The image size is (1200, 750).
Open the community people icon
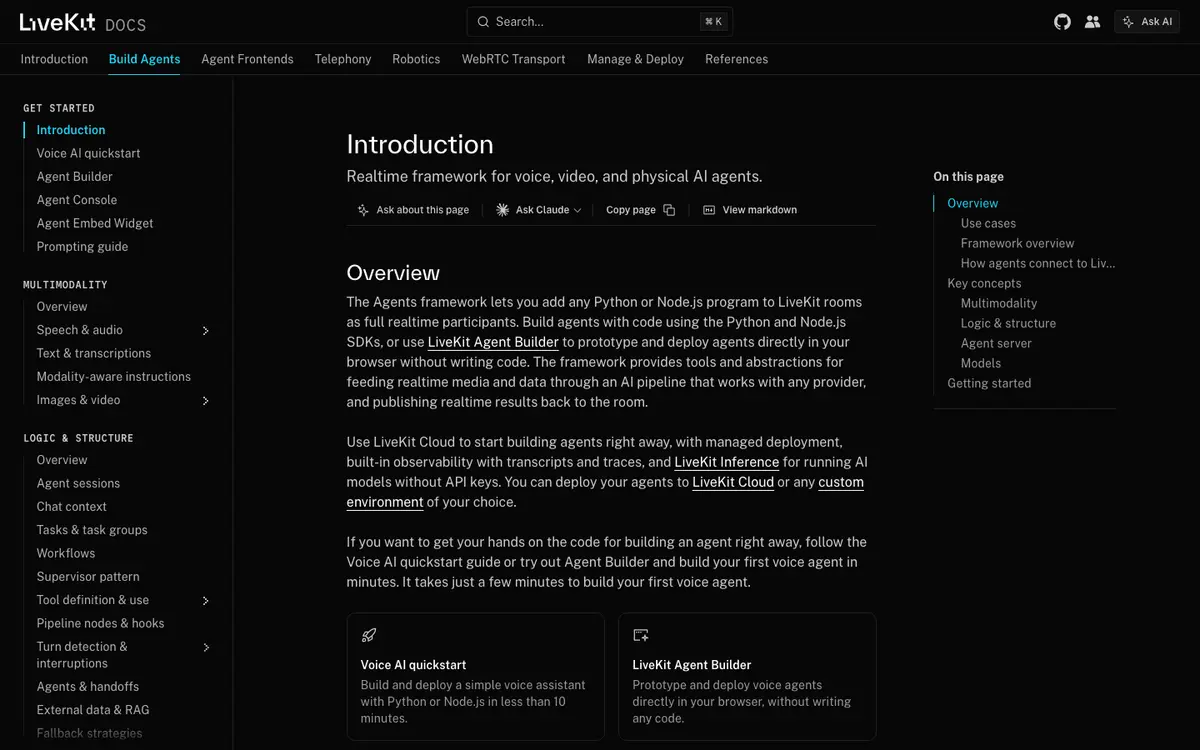[1092, 21]
